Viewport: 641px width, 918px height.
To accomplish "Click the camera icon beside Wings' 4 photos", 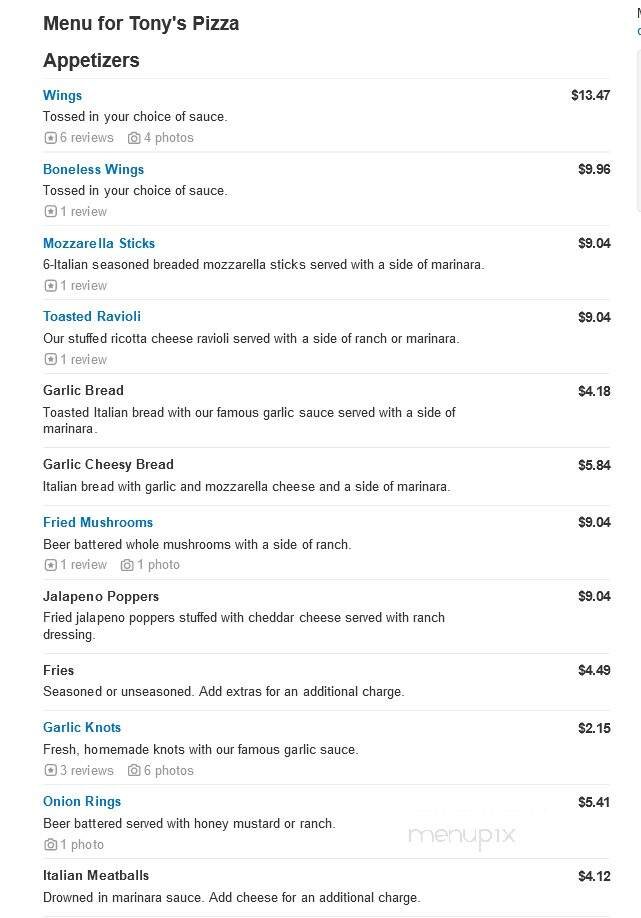I will pos(136,137).
